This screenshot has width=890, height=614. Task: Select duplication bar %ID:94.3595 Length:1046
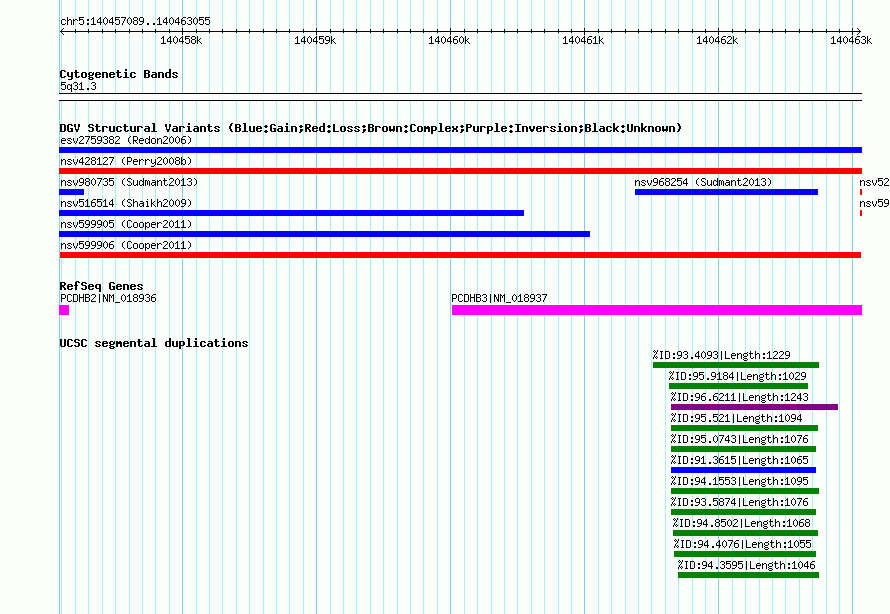[x=748, y=575]
